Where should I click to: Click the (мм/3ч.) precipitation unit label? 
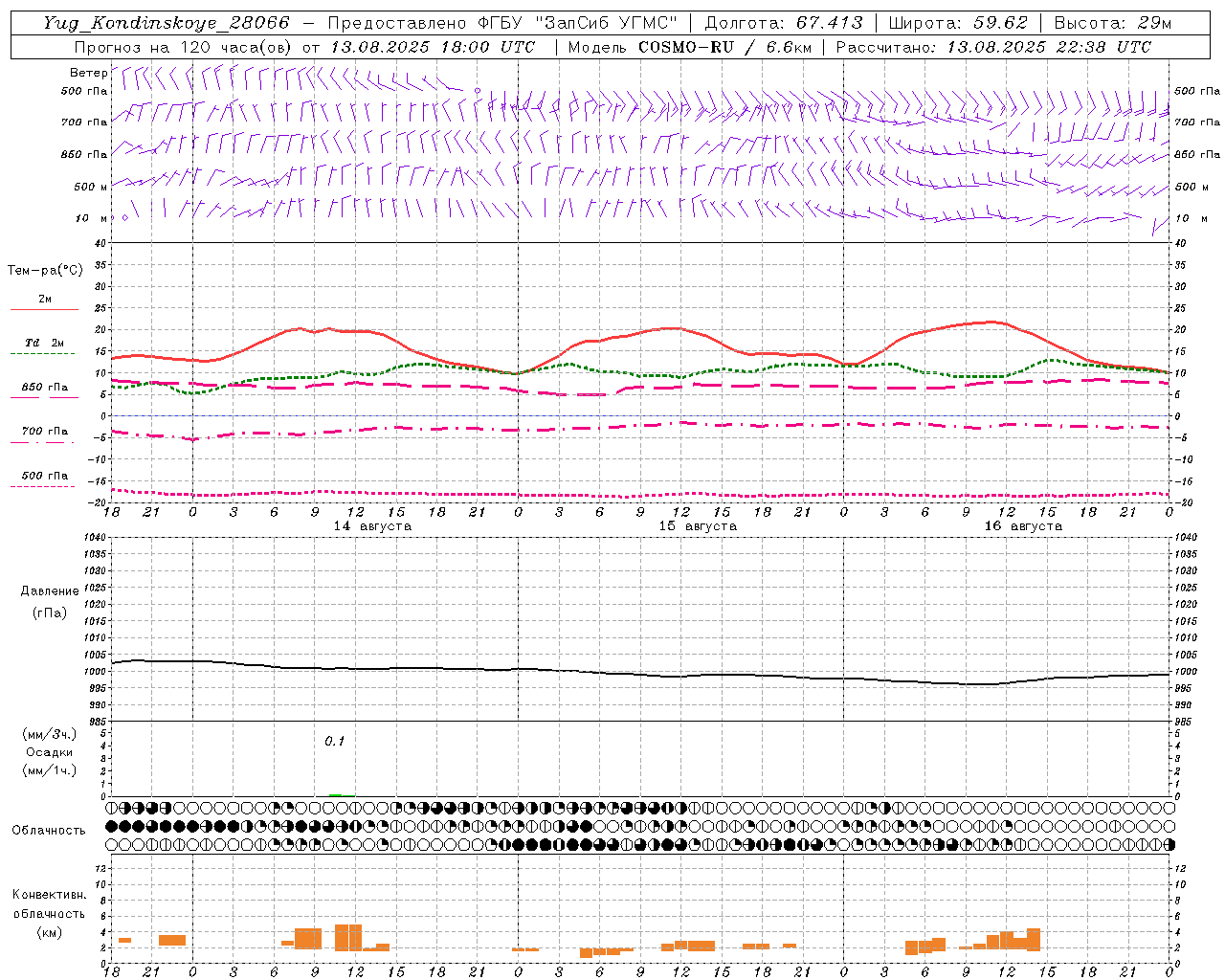(50, 734)
